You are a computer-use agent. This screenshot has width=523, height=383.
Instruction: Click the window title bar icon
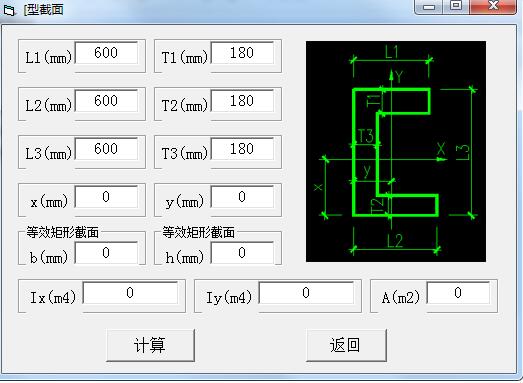pyautogui.click(x=9, y=10)
